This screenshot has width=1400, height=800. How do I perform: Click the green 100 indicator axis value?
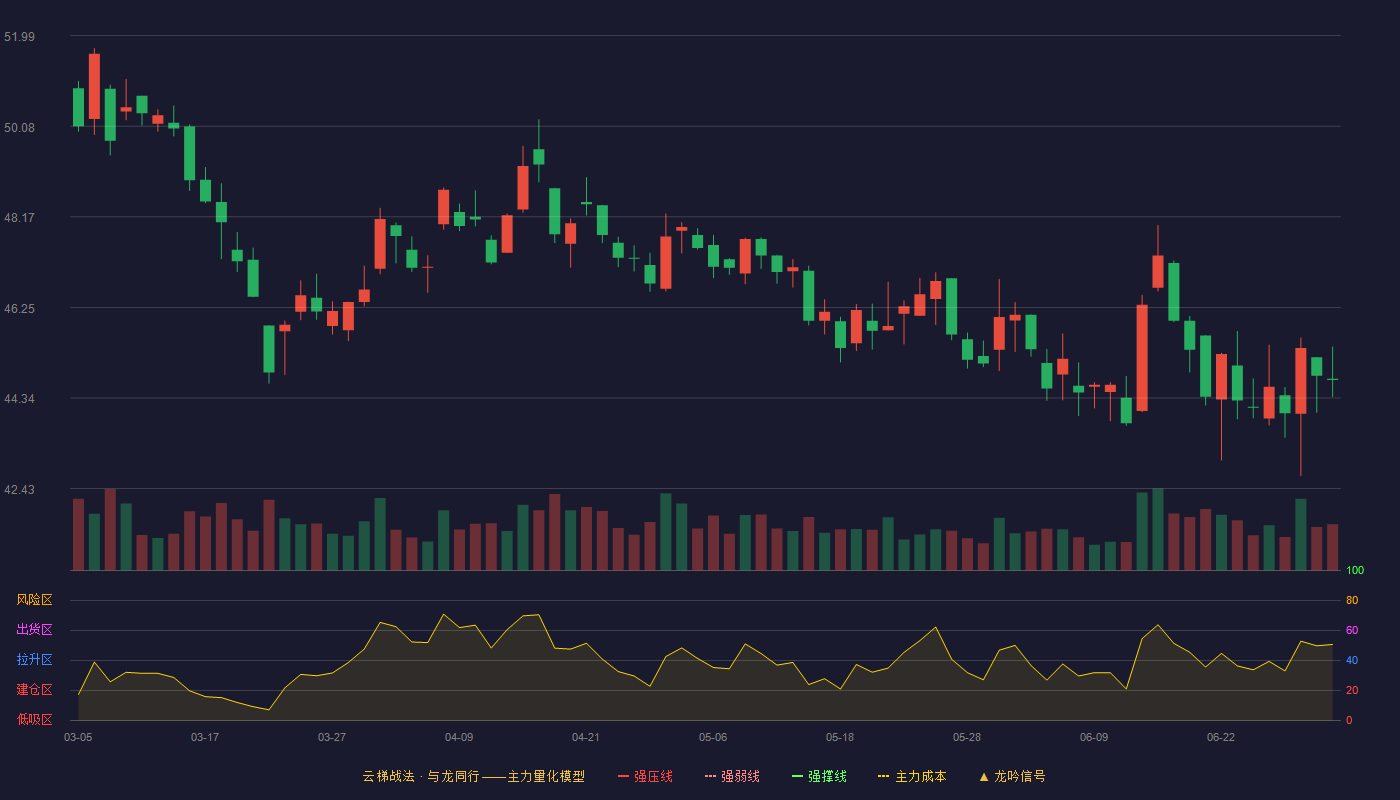(1355, 571)
